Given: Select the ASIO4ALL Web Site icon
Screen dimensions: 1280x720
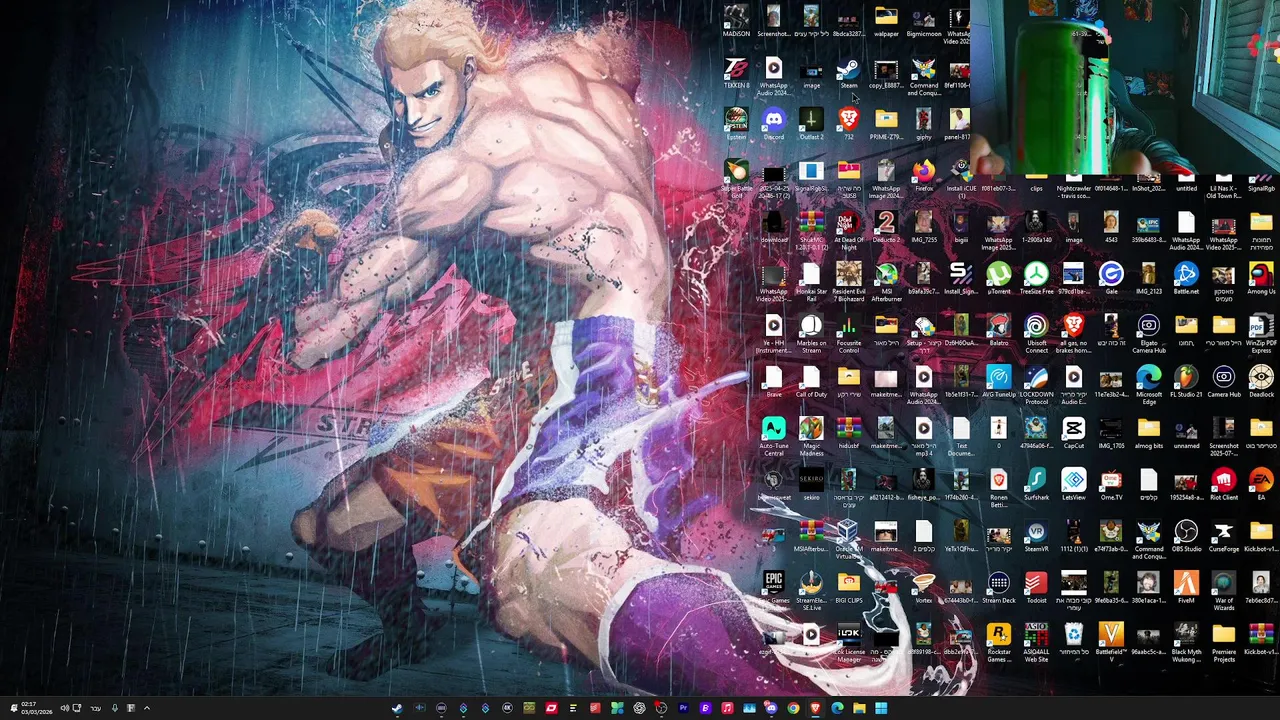Looking at the screenshot, I should (x=1036, y=643).
